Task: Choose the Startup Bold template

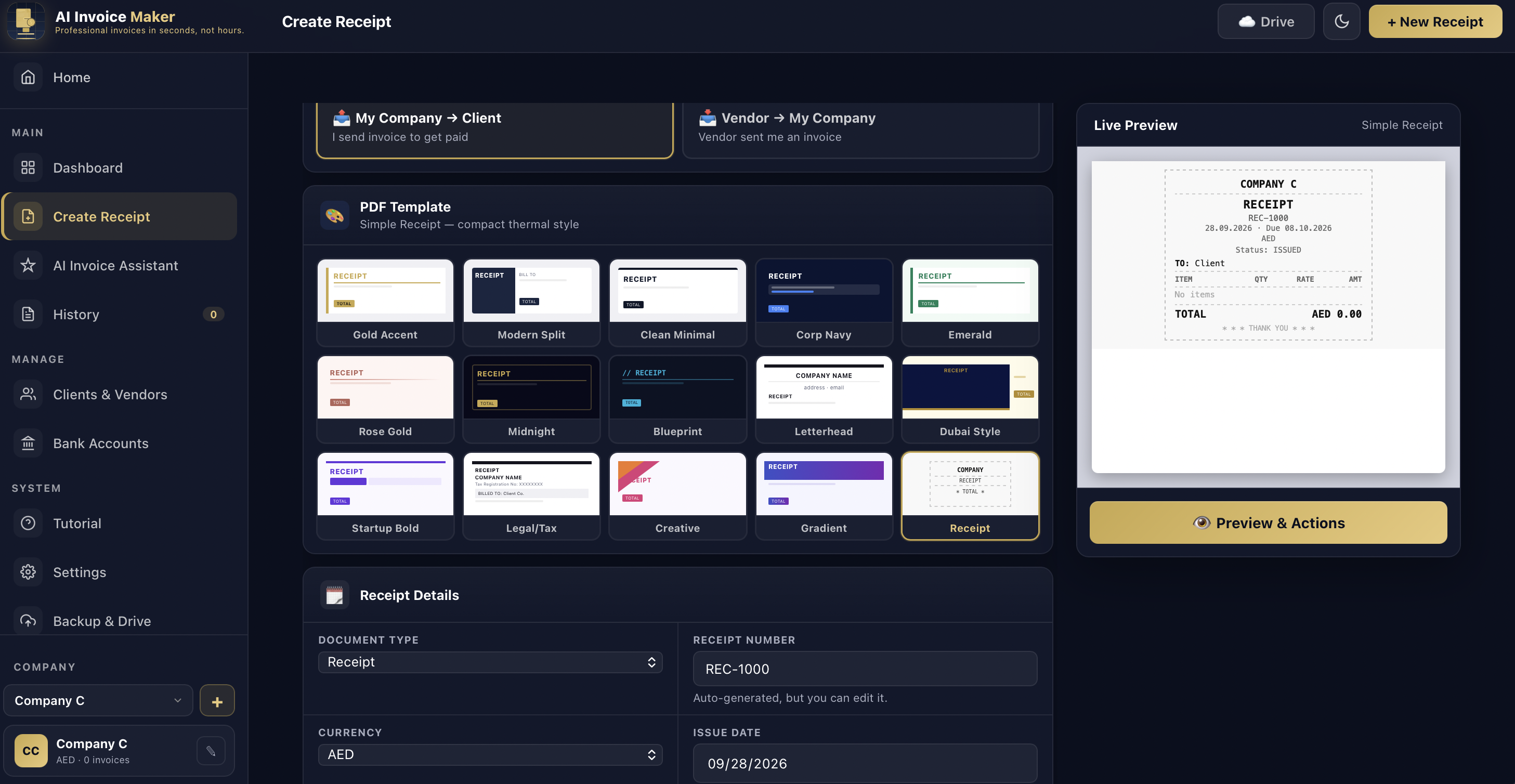Action: (x=385, y=496)
